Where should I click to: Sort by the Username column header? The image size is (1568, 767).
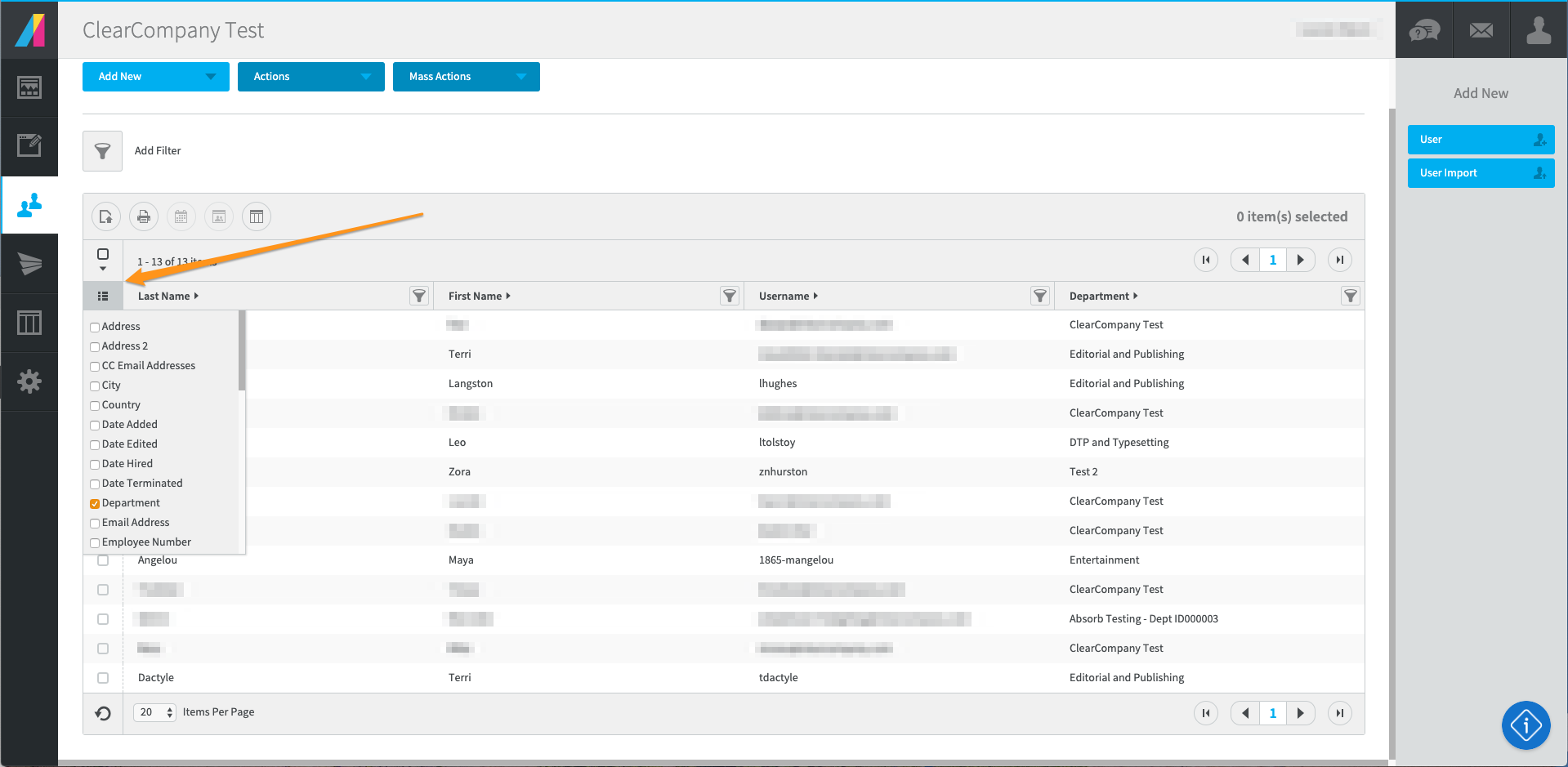click(788, 296)
